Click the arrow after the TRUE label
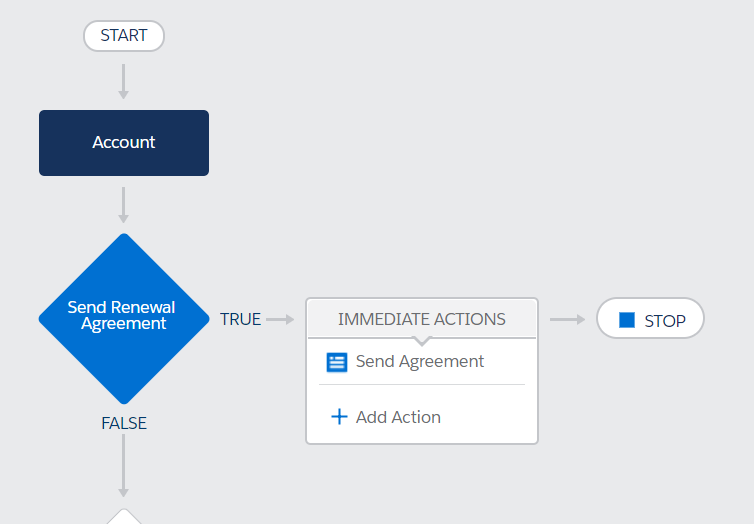754x524 pixels. [x=280, y=319]
